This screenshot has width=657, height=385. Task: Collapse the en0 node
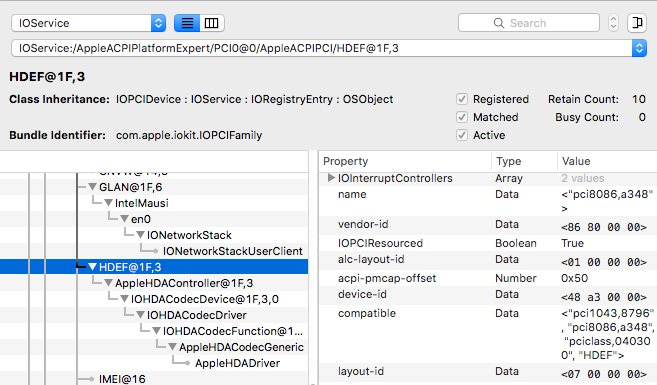(x=124, y=219)
